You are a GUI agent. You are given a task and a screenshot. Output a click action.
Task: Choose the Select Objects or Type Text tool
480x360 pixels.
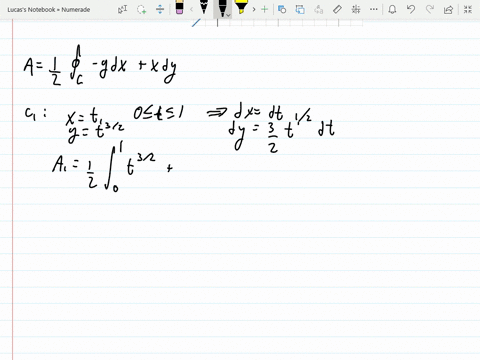(122, 9)
